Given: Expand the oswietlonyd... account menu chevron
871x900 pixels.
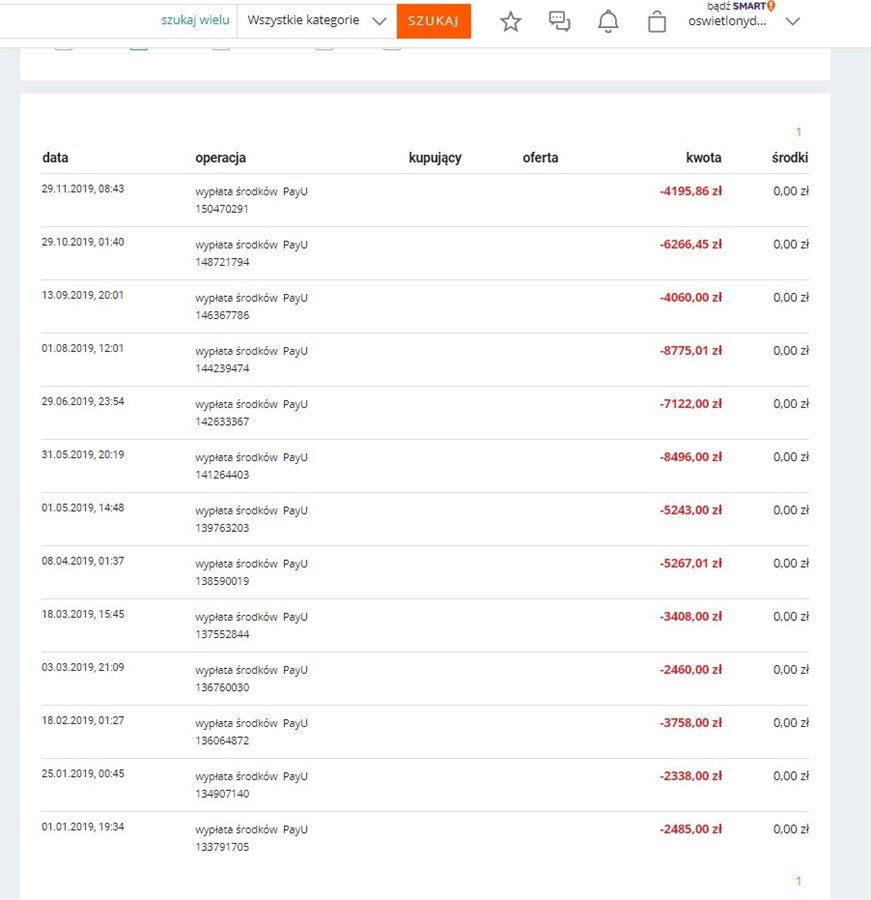Looking at the screenshot, I should pos(793,22).
